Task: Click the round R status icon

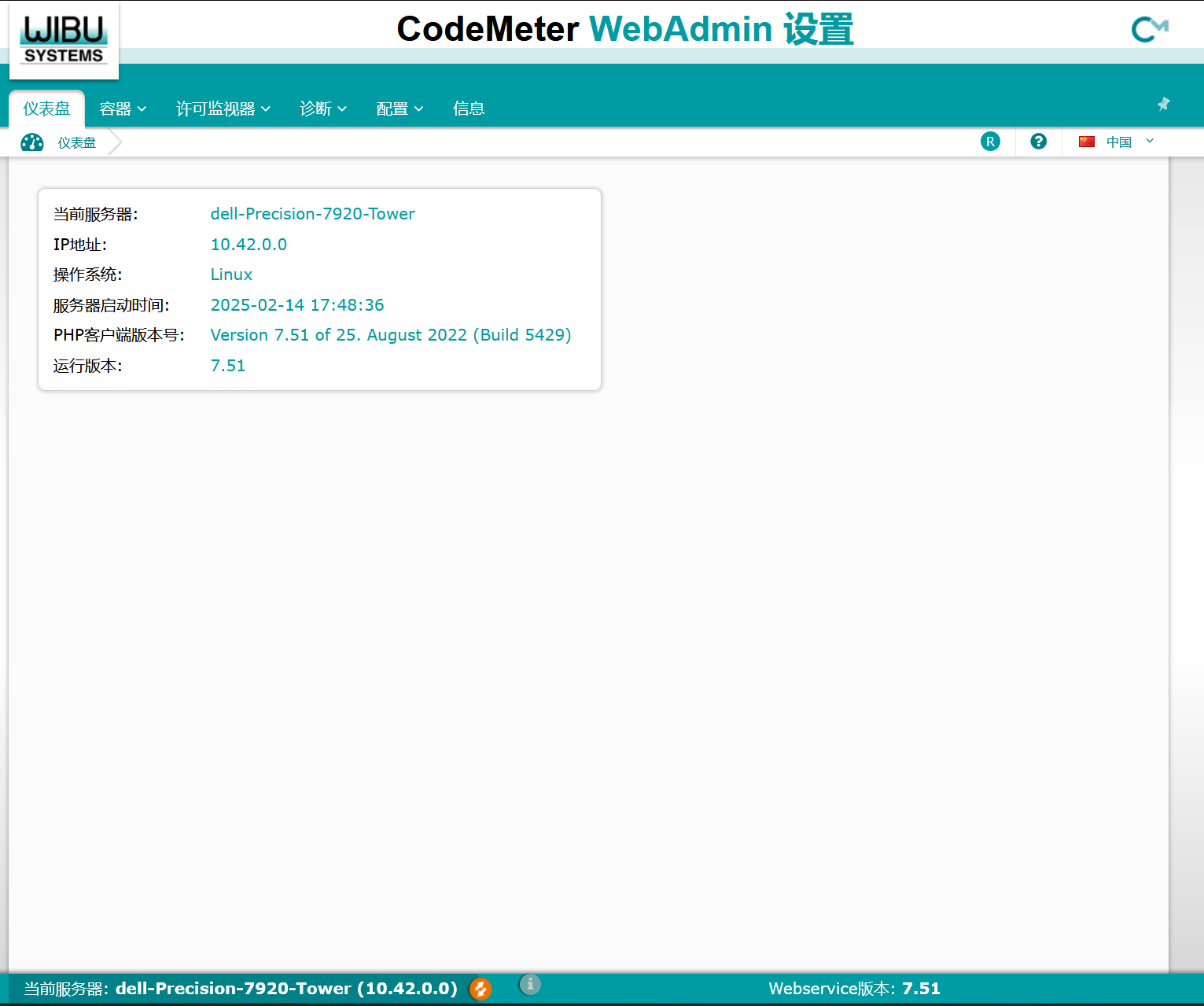Action: point(990,142)
